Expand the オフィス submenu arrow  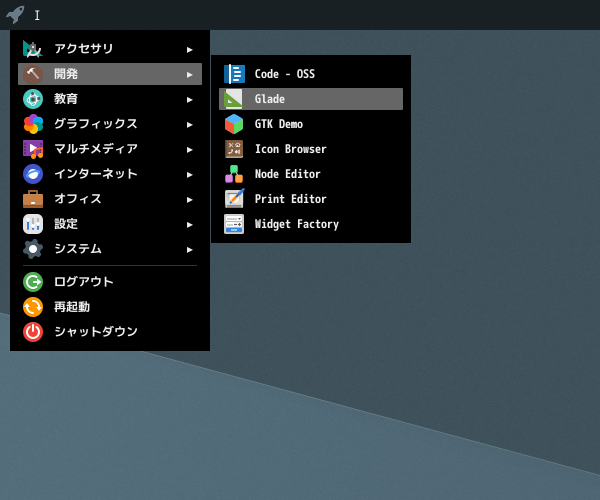click(189, 200)
